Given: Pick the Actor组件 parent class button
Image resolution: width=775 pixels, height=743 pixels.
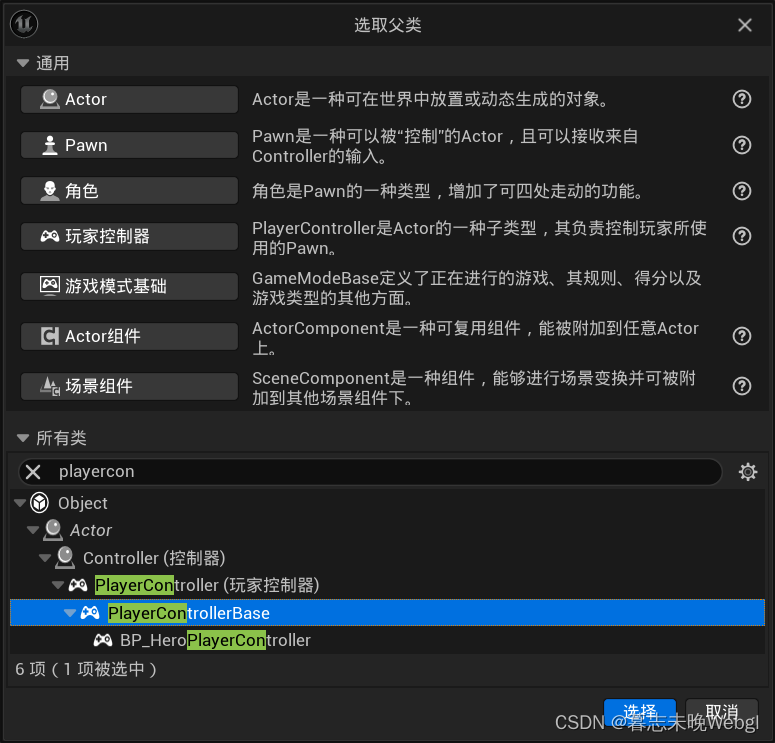Looking at the screenshot, I should pyautogui.click(x=129, y=336).
